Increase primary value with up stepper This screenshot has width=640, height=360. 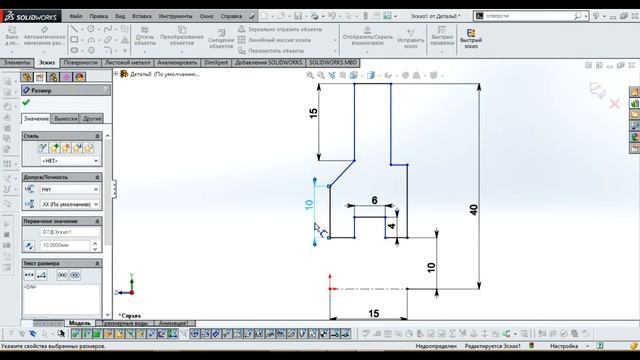tap(95, 243)
